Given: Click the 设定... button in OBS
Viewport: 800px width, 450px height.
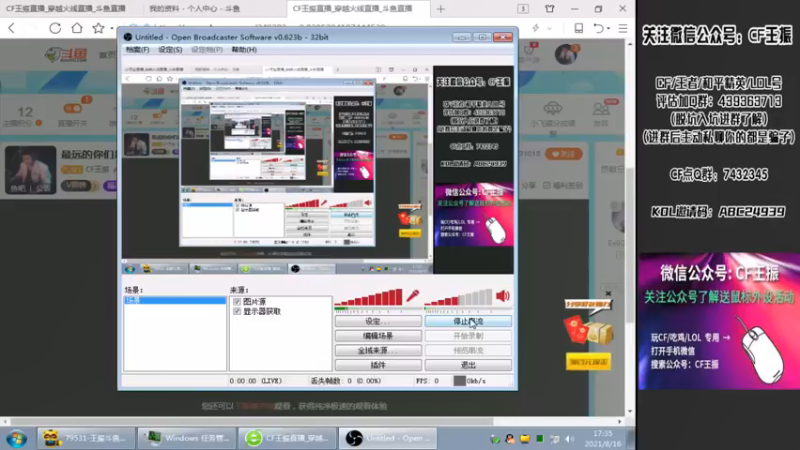Looking at the screenshot, I should (378, 321).
